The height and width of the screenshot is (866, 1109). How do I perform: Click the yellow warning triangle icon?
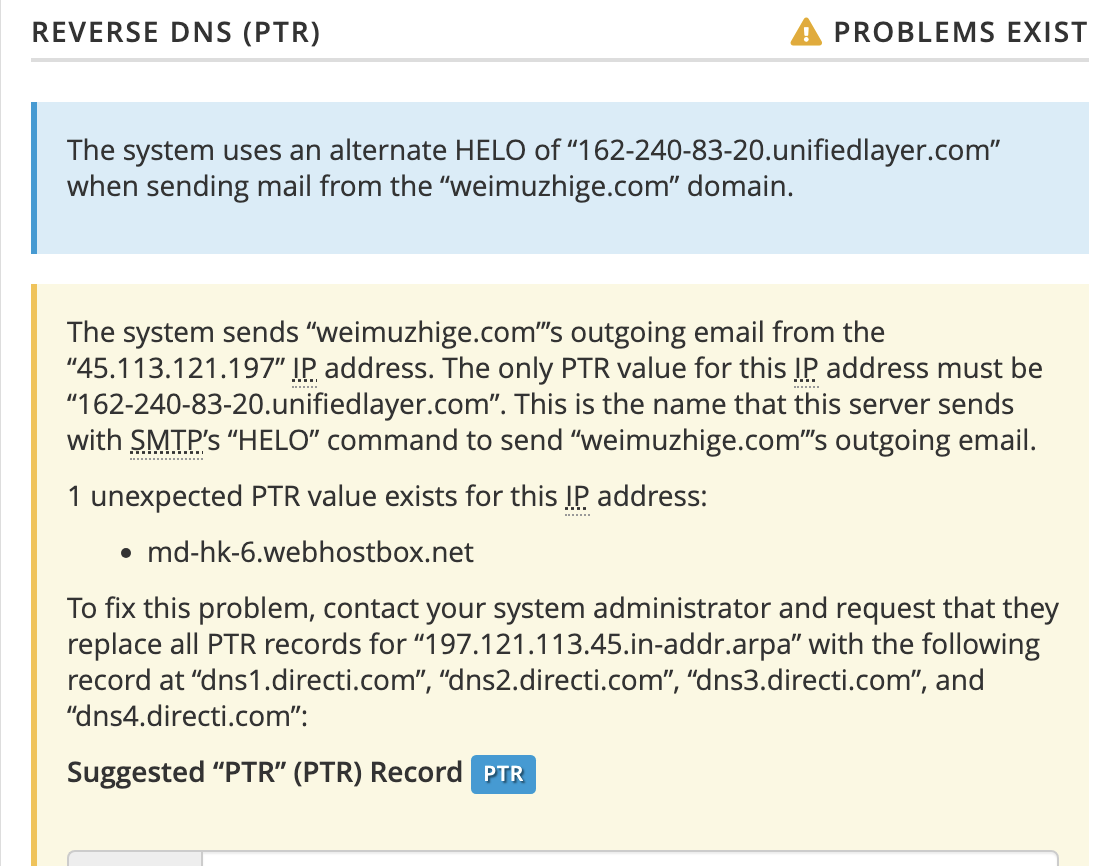pyautogui.click(x=805, y=33)
